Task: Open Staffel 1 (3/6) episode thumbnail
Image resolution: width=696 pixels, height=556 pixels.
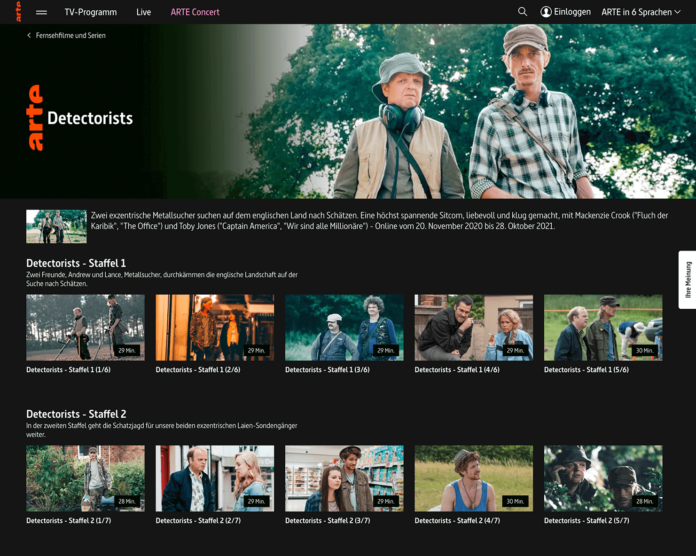Action: click(x=344, y=327)
